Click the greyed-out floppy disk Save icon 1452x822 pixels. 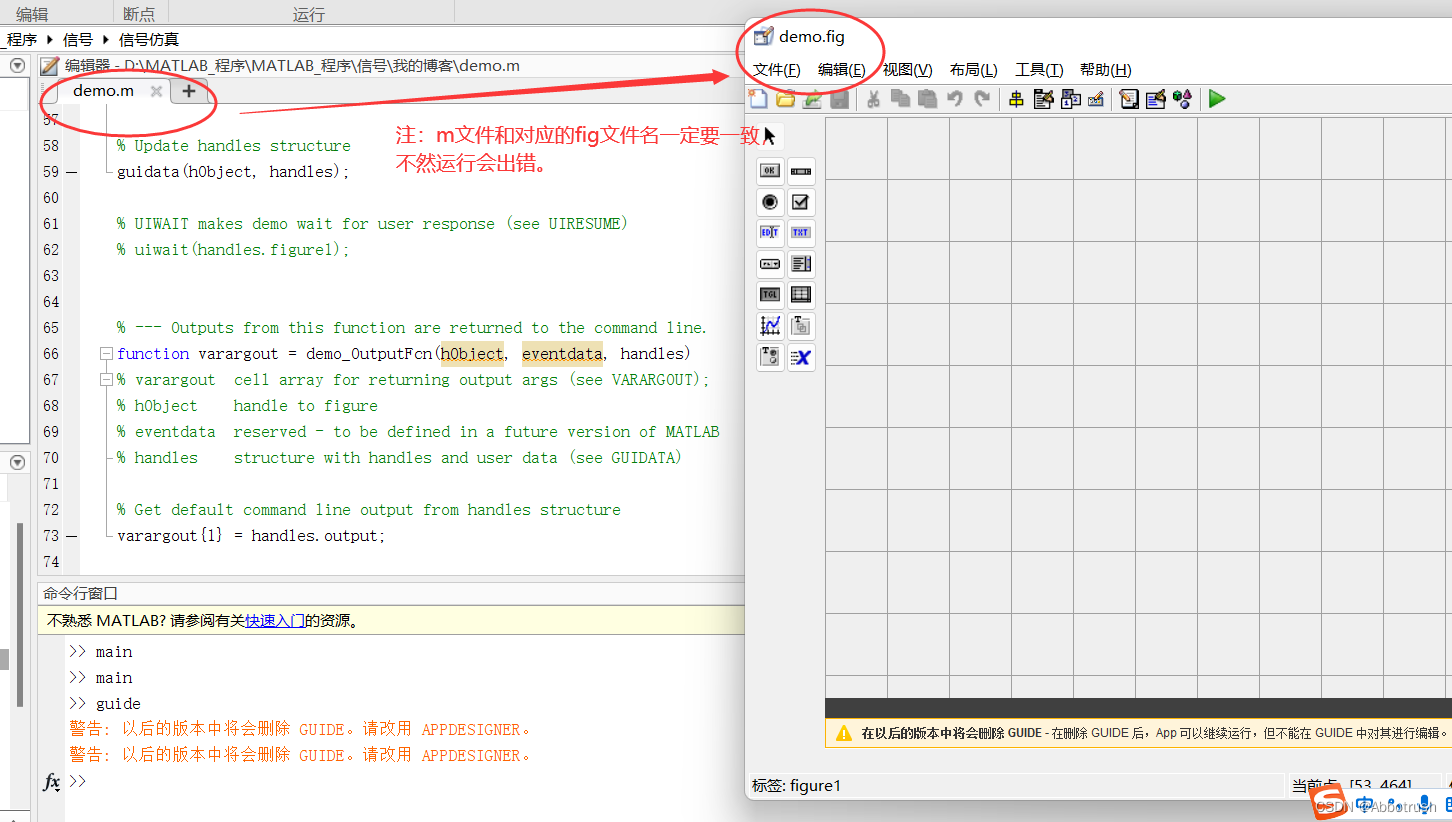pyautogui.click(x=840, y=98)
